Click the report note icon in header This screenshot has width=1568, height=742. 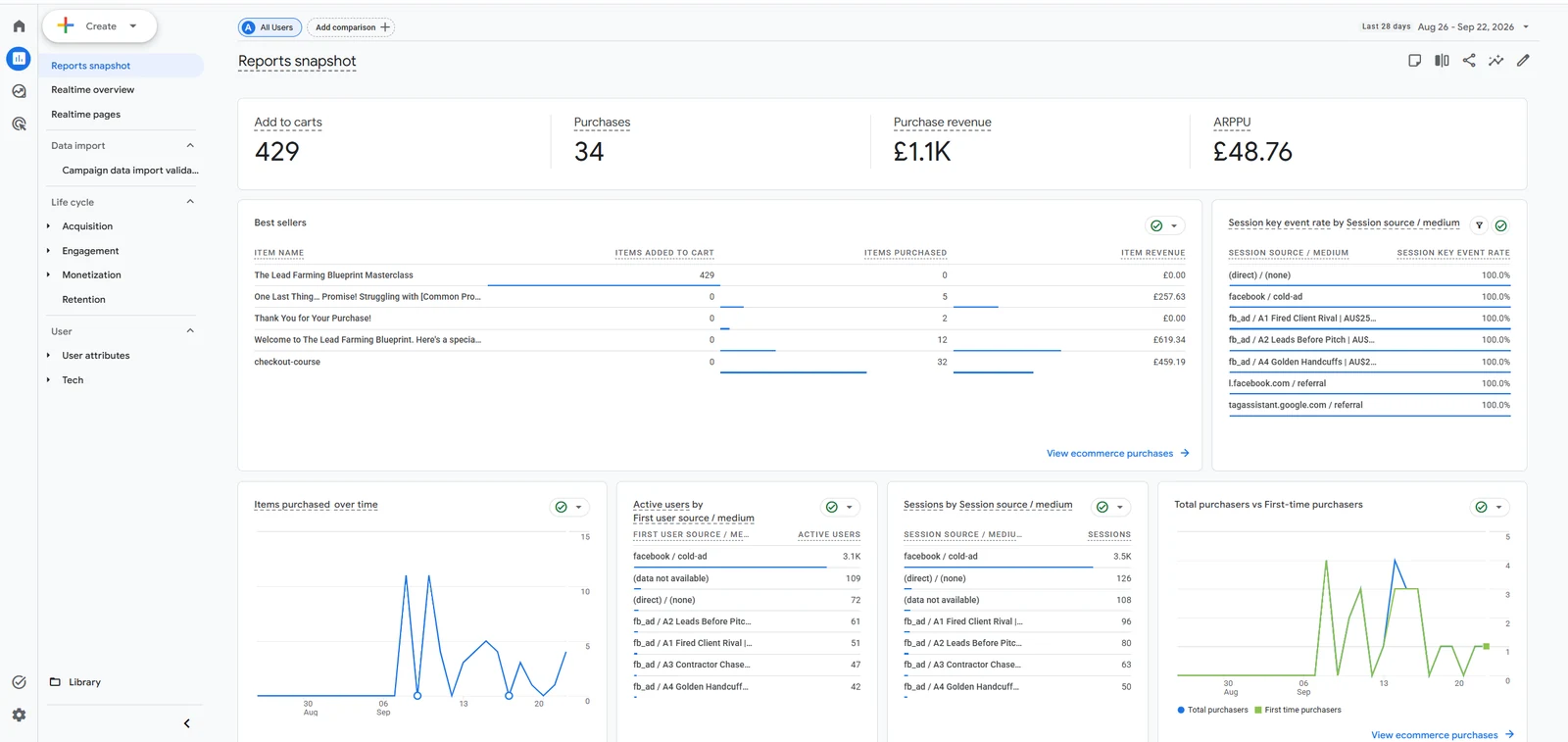1414,61
